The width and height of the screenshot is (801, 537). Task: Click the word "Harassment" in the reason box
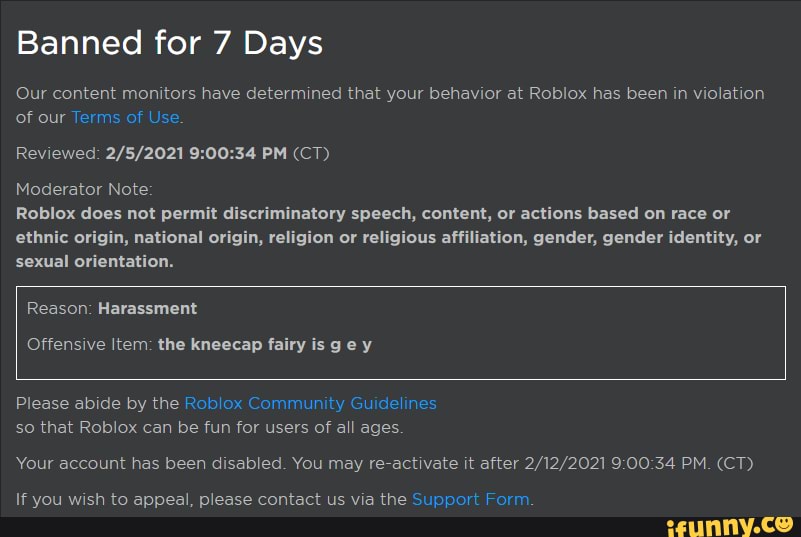tap(147, 308)
